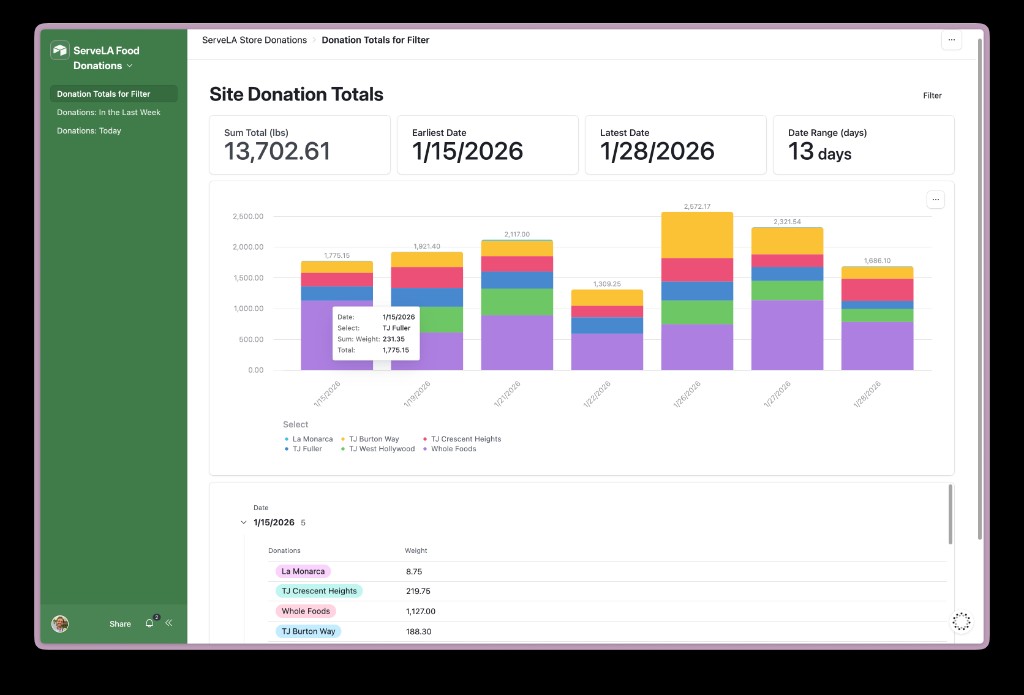This screenshot has height=695, width=1024.
Task: Click TJ Fuller legend entry
Action: point(304,449)
